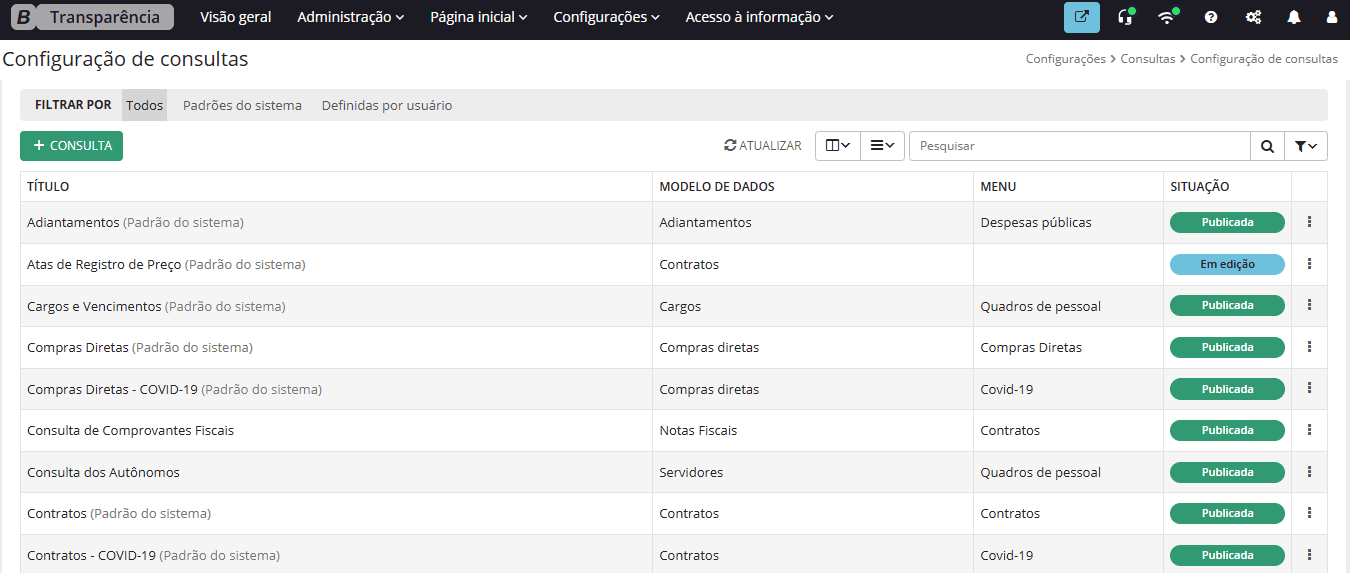Expand the Configurações menu

(x=606, y=17)
